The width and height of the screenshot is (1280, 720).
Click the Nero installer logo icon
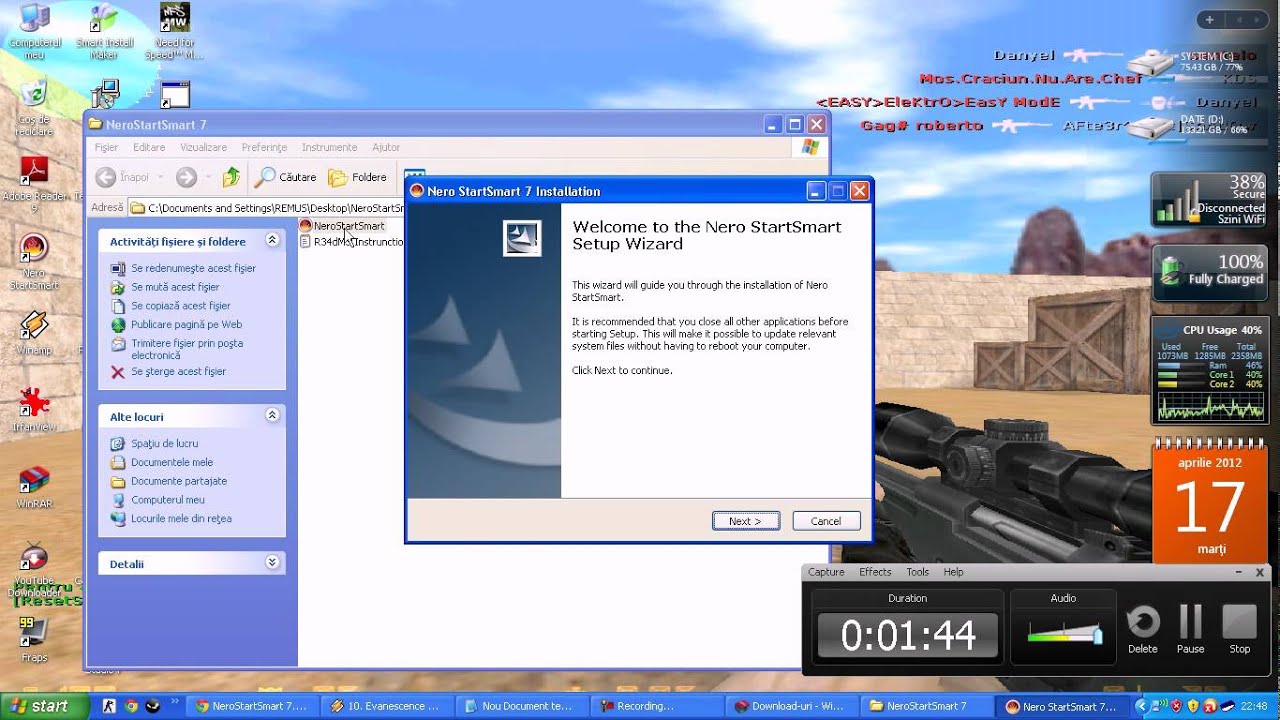pyautogui.click(x=521, y=237)
